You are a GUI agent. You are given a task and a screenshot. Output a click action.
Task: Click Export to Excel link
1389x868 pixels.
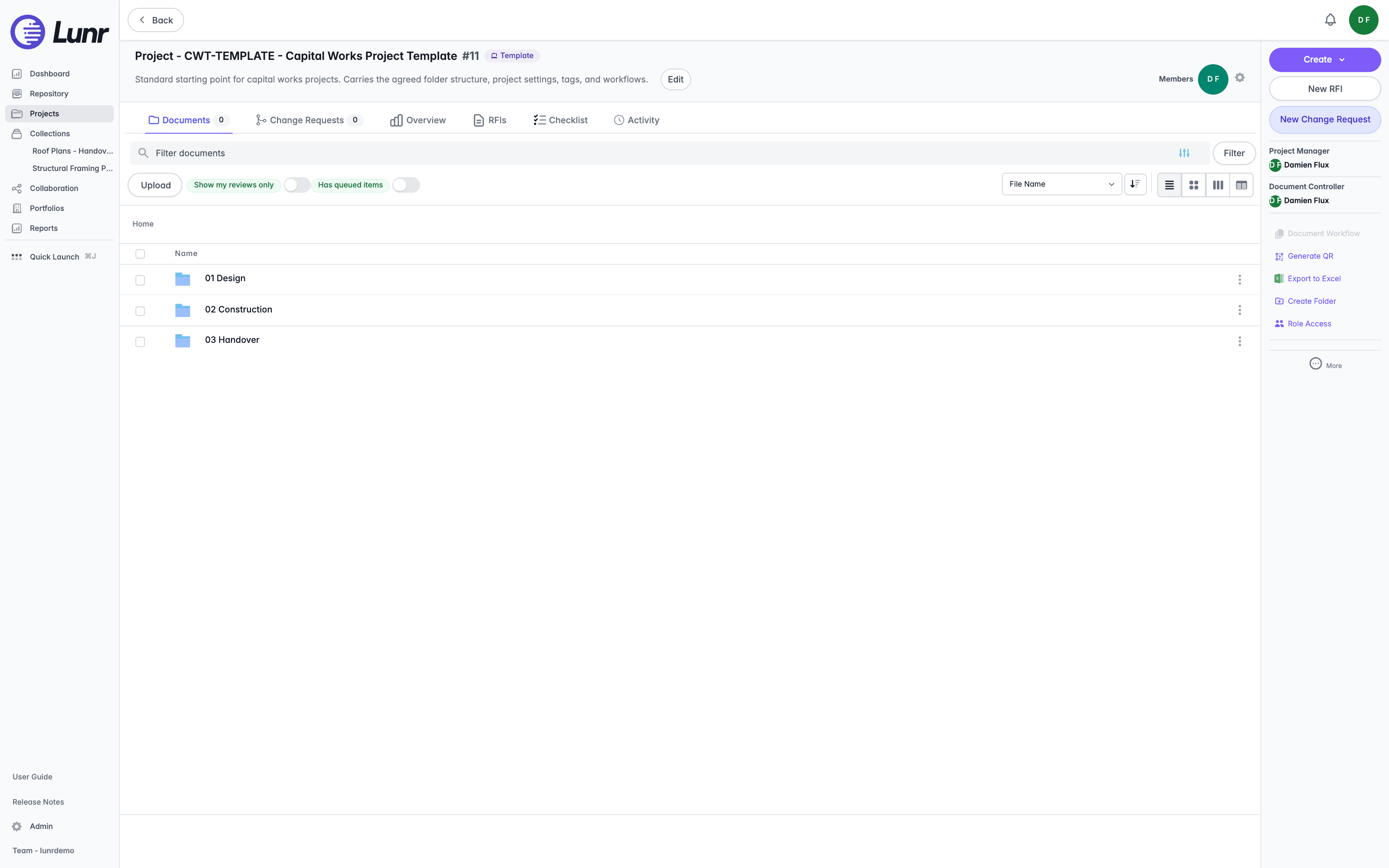1307,279
